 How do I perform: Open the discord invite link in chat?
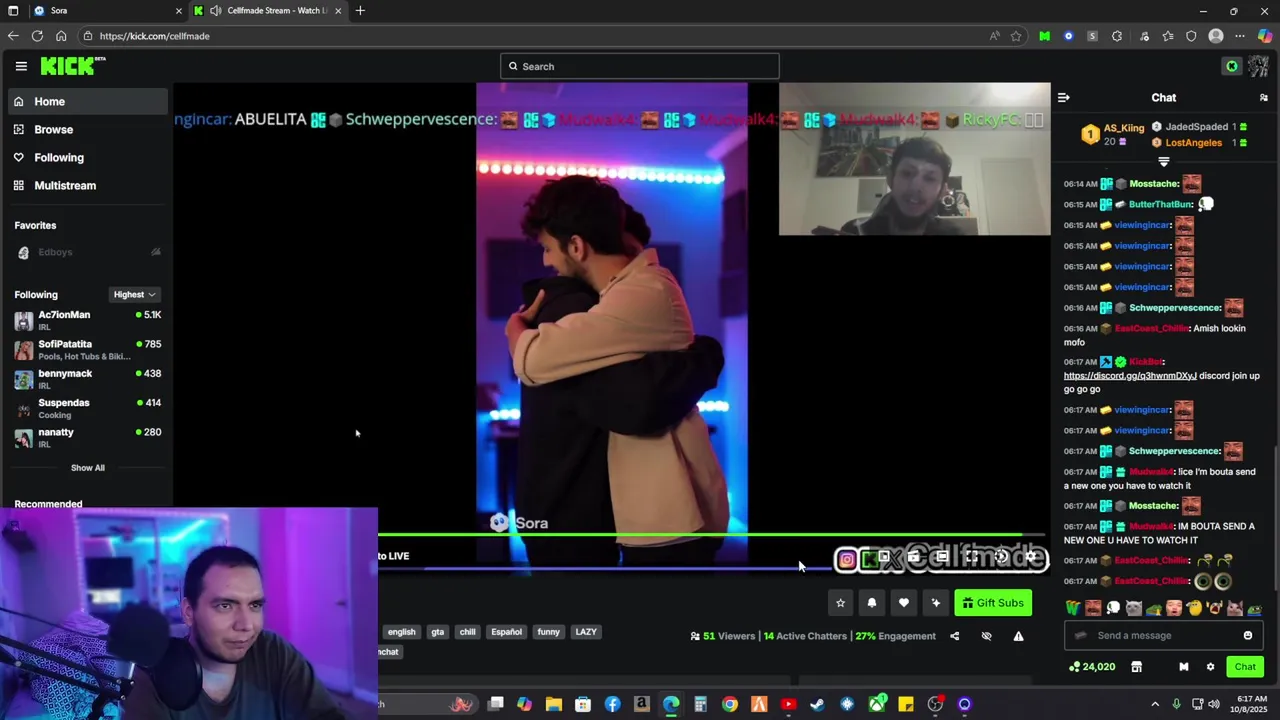pos(1130,376)
